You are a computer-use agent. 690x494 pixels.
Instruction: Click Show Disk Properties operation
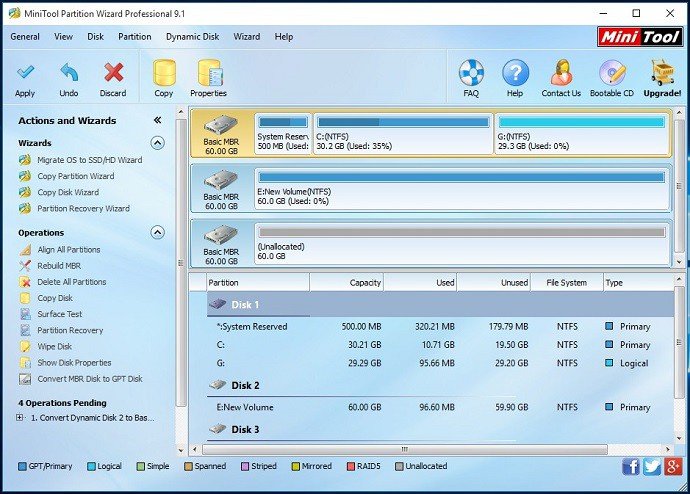pos(74,362)
